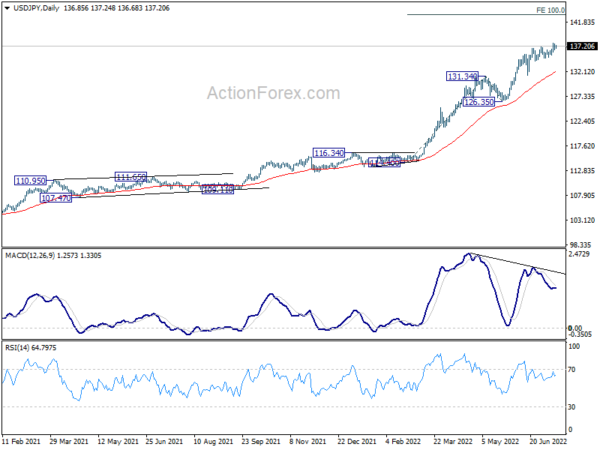Click the 20 Jun 2022 date marker
This screenshot has width=600, height=450.
548,441
